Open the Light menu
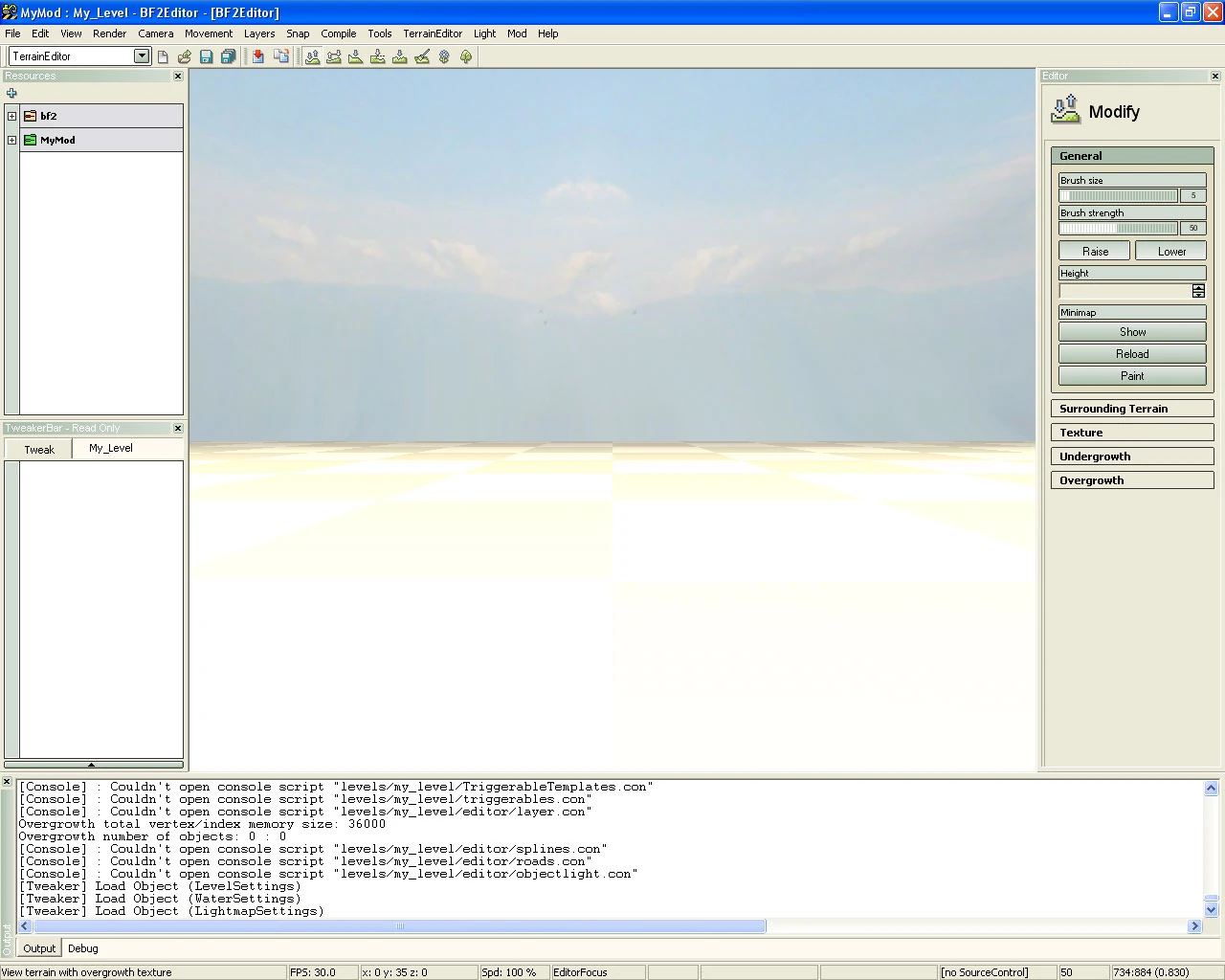The width and height of the screenshot is (1225, 980). tap(484, 33)
